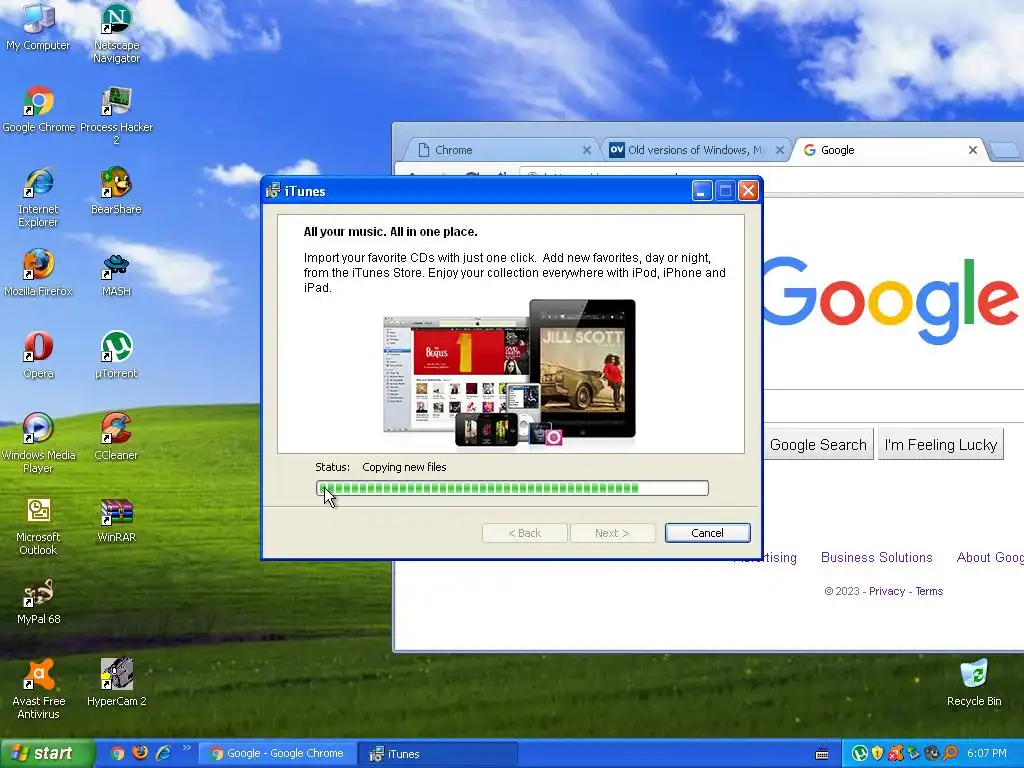Select the Recycle Bin icon
Screen dimensions: 1024x768
point(974,682)
